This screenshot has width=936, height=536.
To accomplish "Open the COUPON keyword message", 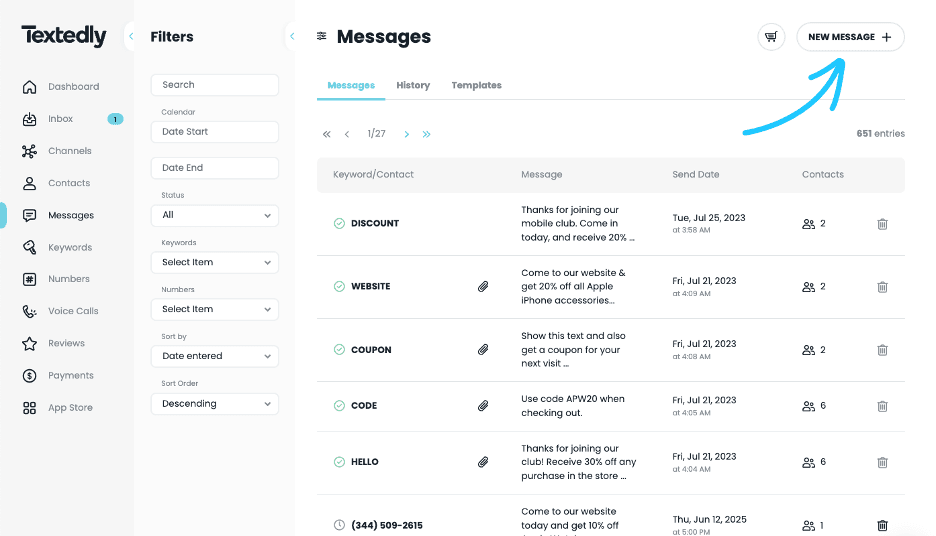I will coord(371,350).
